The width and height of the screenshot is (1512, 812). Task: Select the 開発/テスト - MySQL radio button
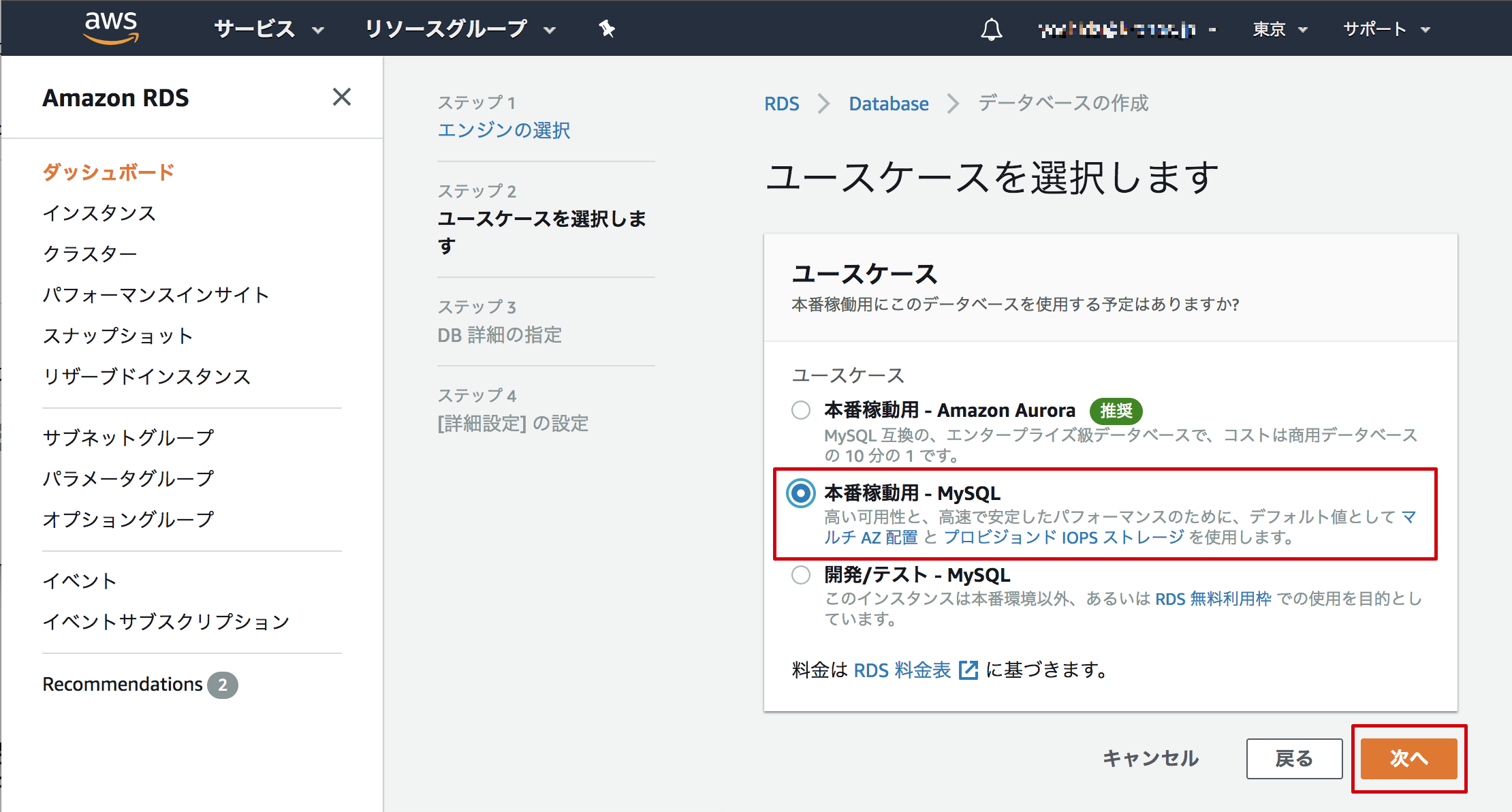[x=801, y=575]
